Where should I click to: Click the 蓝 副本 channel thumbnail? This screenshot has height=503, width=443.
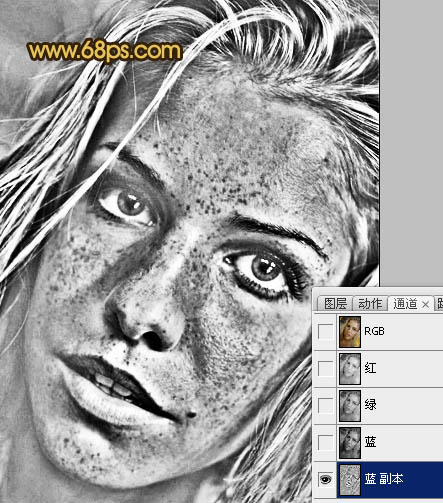click(350, 480)
